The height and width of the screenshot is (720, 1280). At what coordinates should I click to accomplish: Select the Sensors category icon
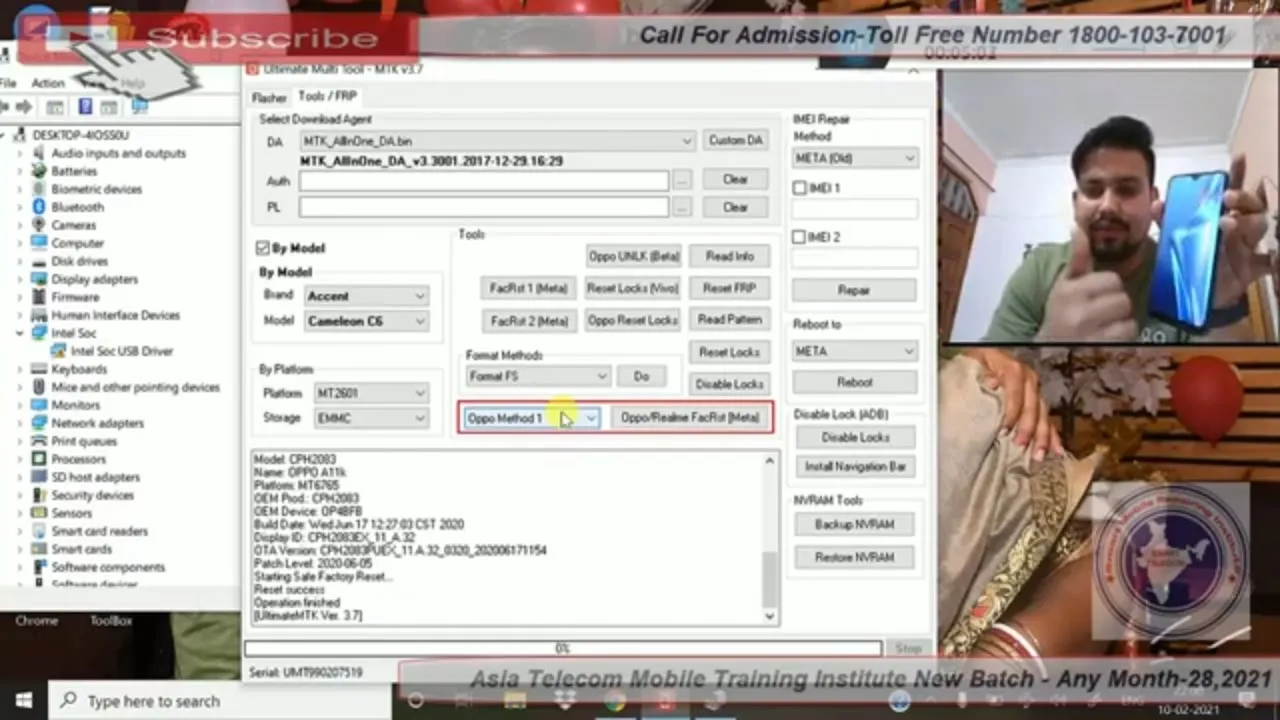pos(38,513)
